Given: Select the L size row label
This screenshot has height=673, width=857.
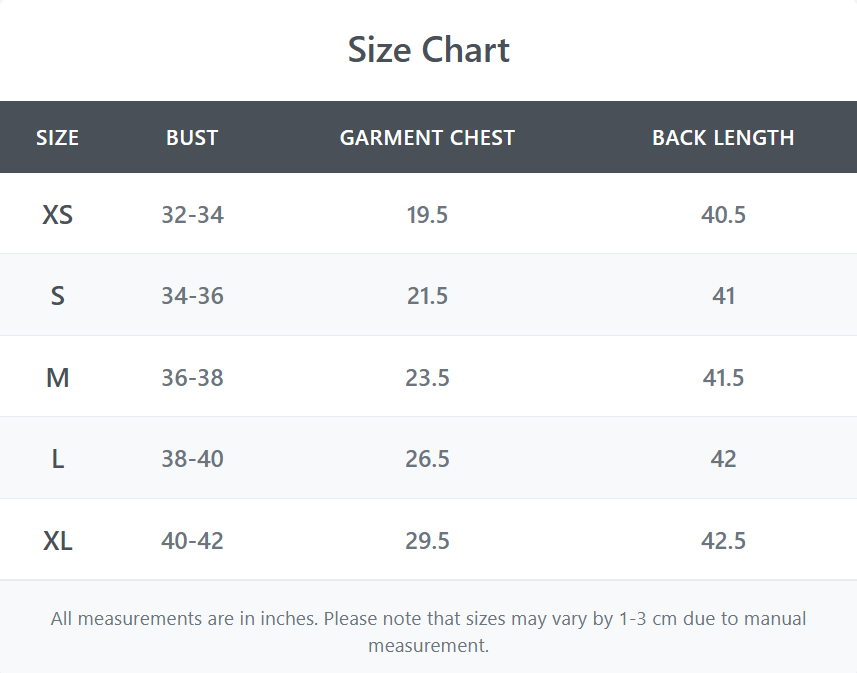Looking at the screenshot, I should [x=57, y=459].
